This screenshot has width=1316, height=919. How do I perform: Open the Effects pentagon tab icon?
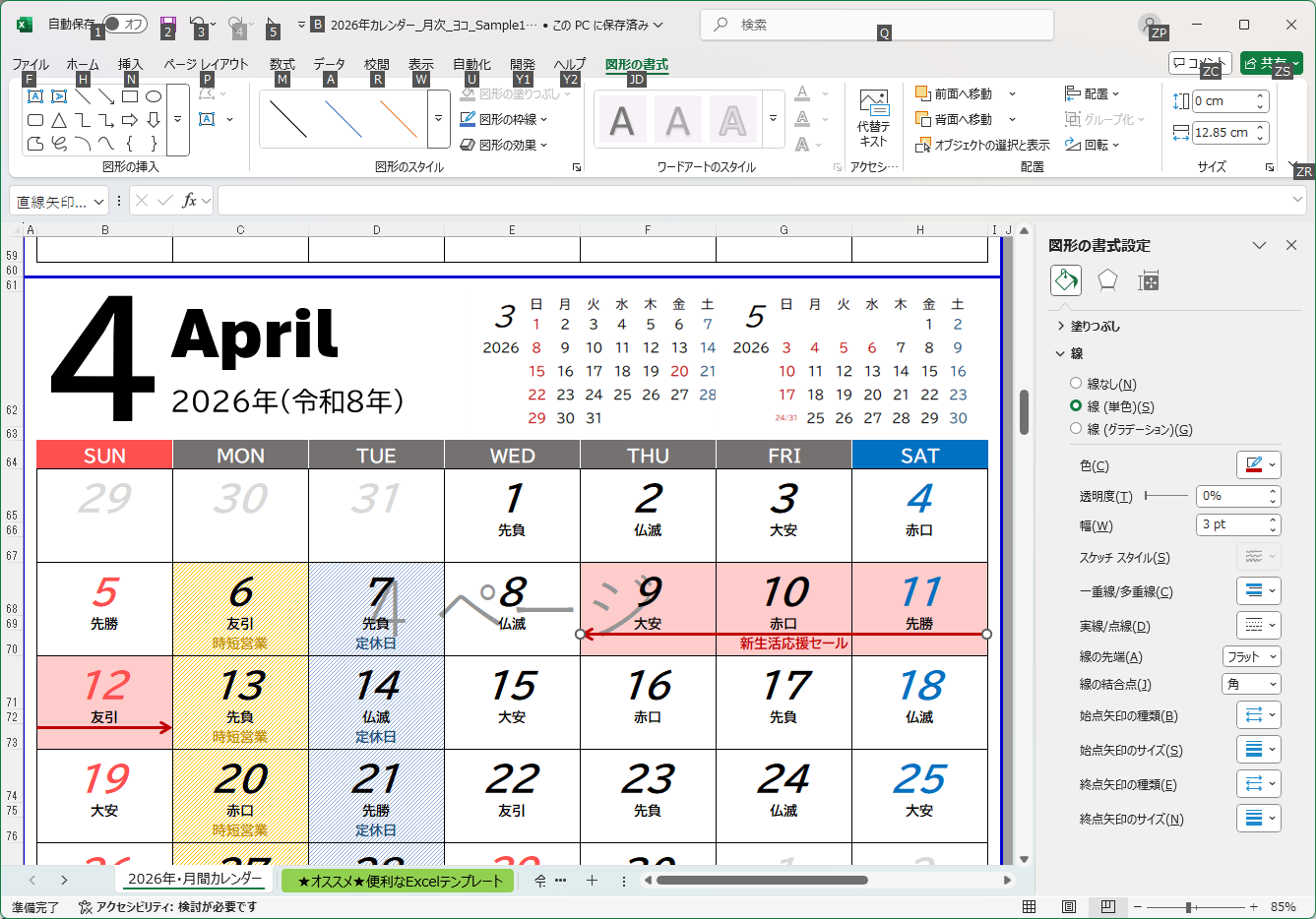1107,280
